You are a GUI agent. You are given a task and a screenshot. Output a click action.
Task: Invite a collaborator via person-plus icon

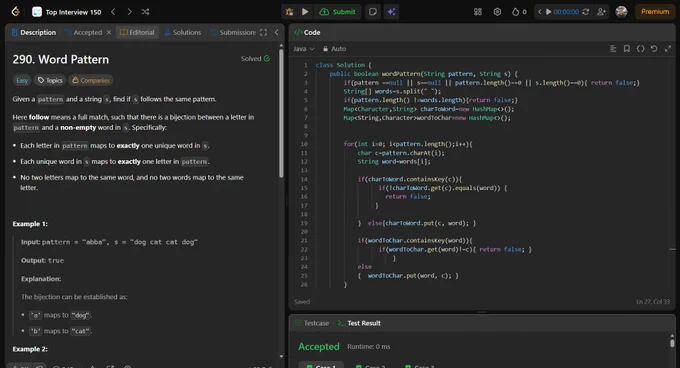tap(601, 12)
